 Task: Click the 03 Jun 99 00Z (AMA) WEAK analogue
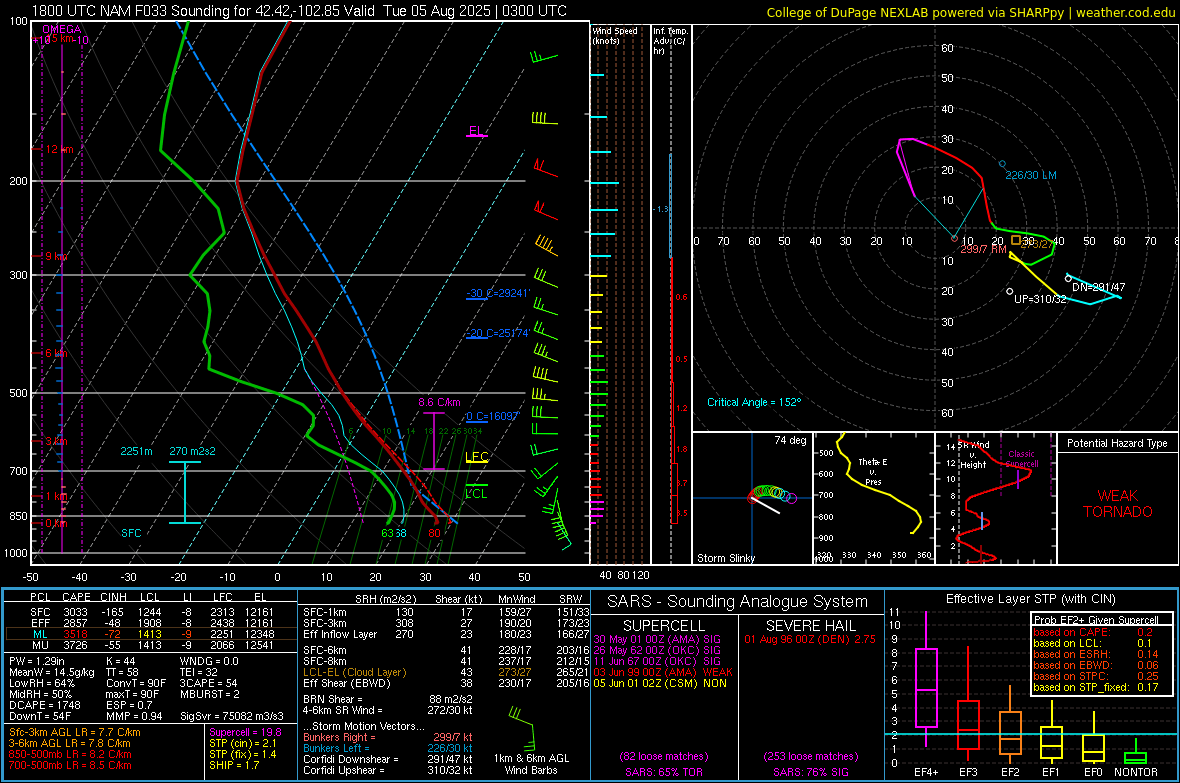pos(662,672)
